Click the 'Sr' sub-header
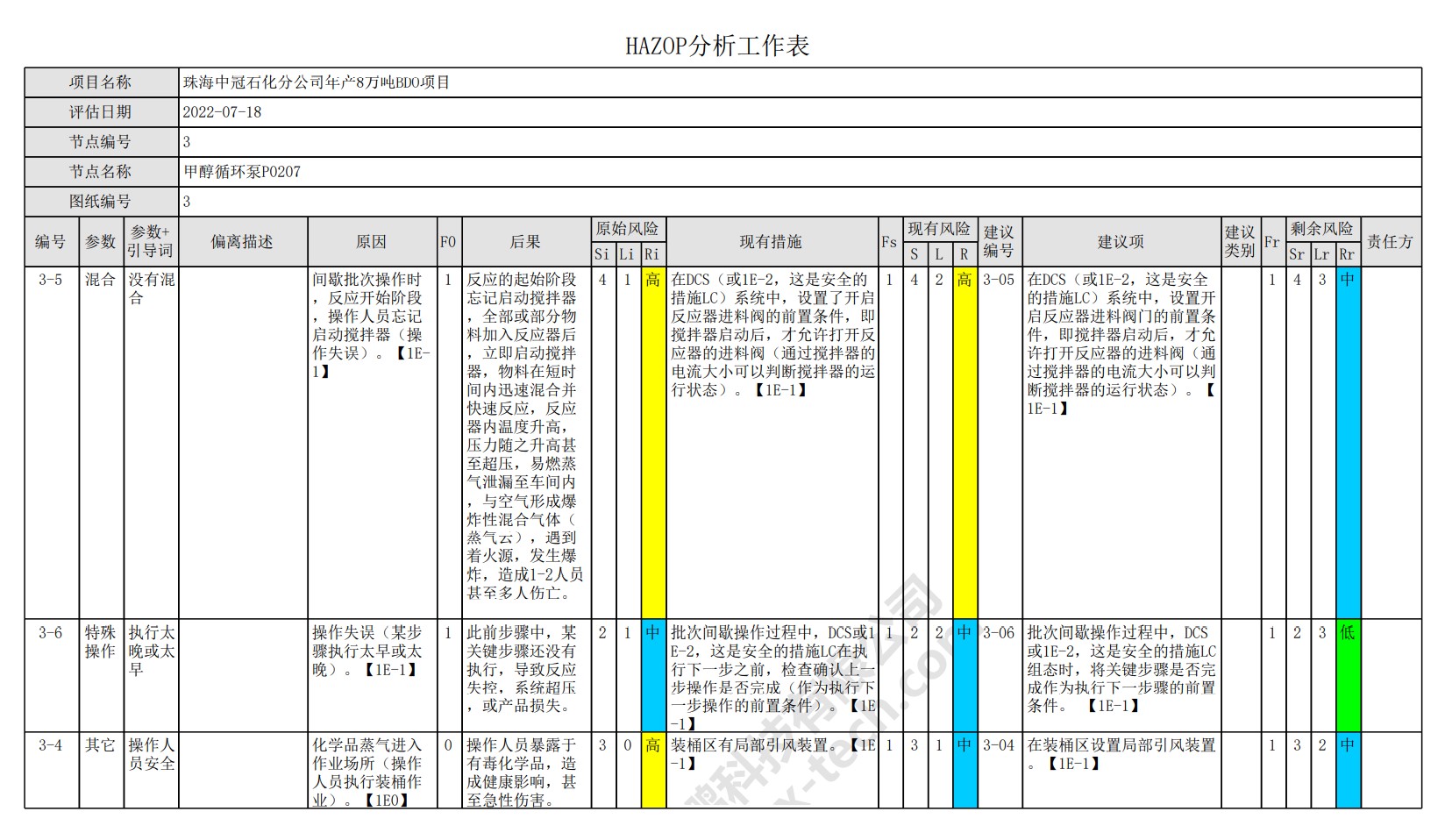This screenshot has height=840, width=1445. [x=1298, y=254]
